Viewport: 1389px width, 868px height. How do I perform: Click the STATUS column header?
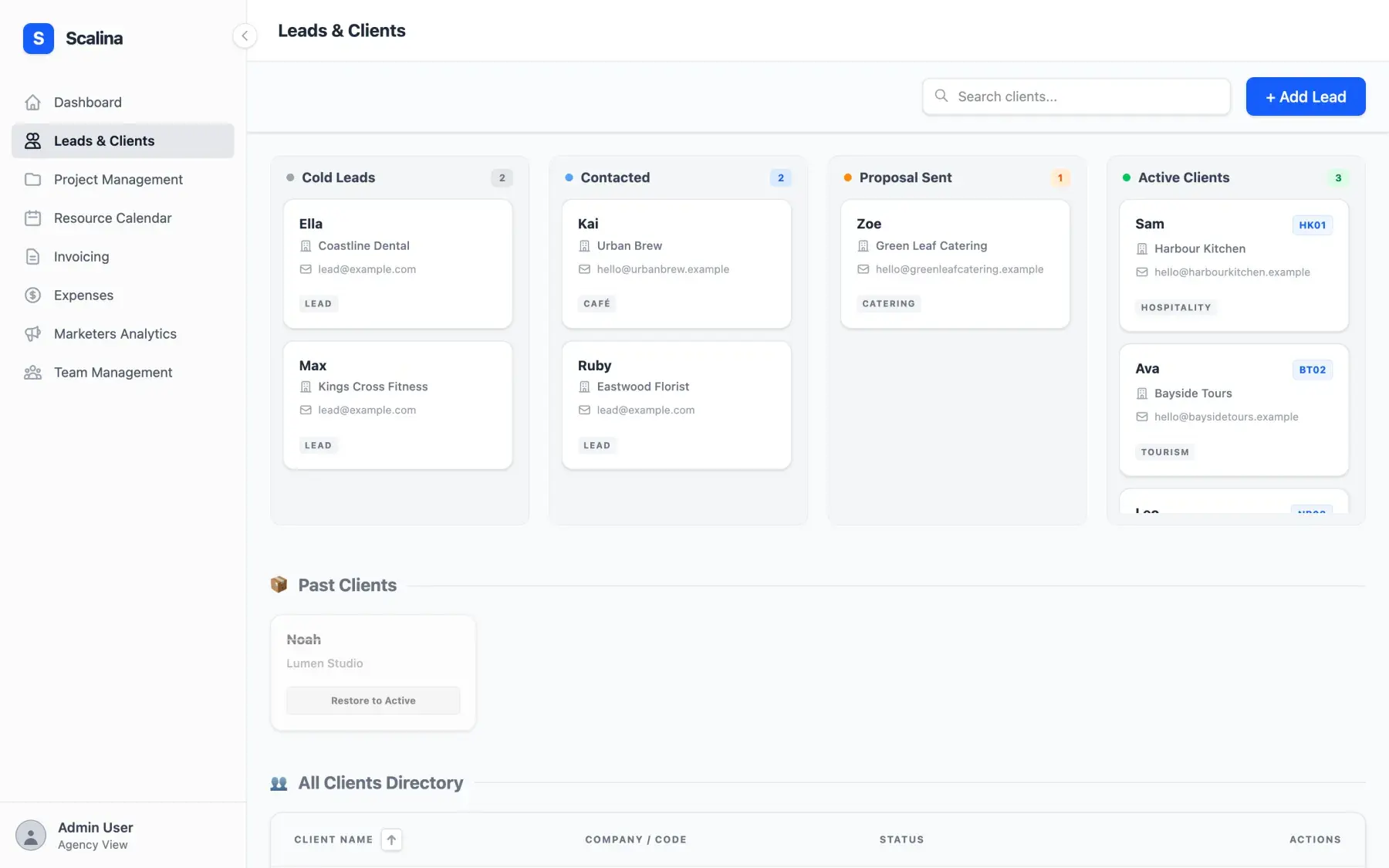pos(901,839)
